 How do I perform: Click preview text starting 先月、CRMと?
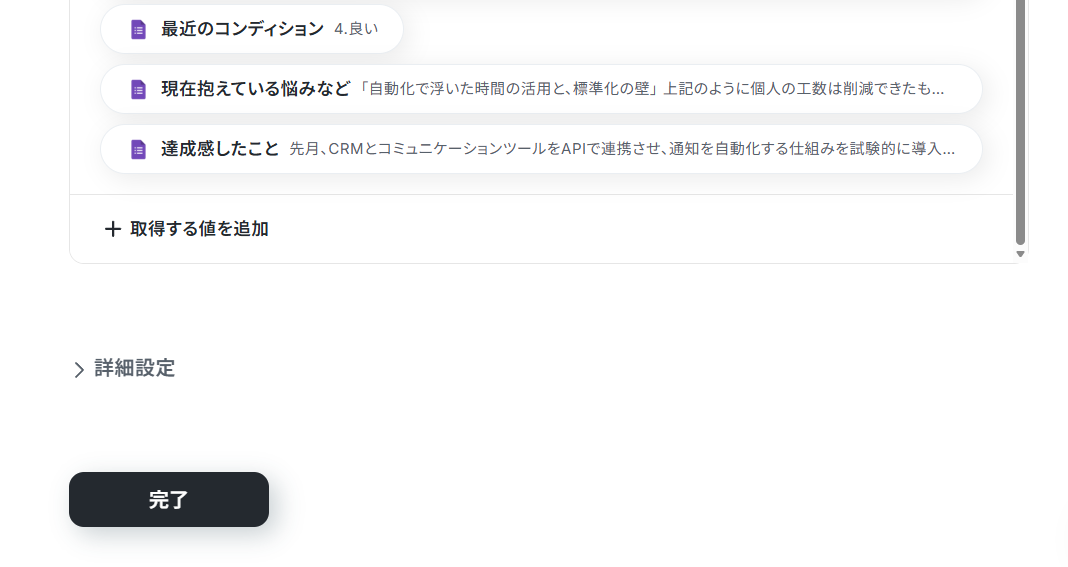pos(622,149)
